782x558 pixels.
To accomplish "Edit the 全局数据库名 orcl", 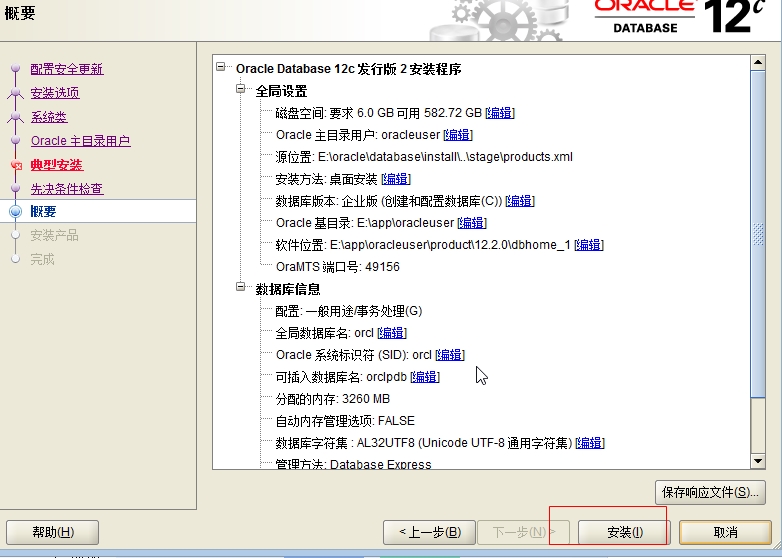I will click(392, 332).
